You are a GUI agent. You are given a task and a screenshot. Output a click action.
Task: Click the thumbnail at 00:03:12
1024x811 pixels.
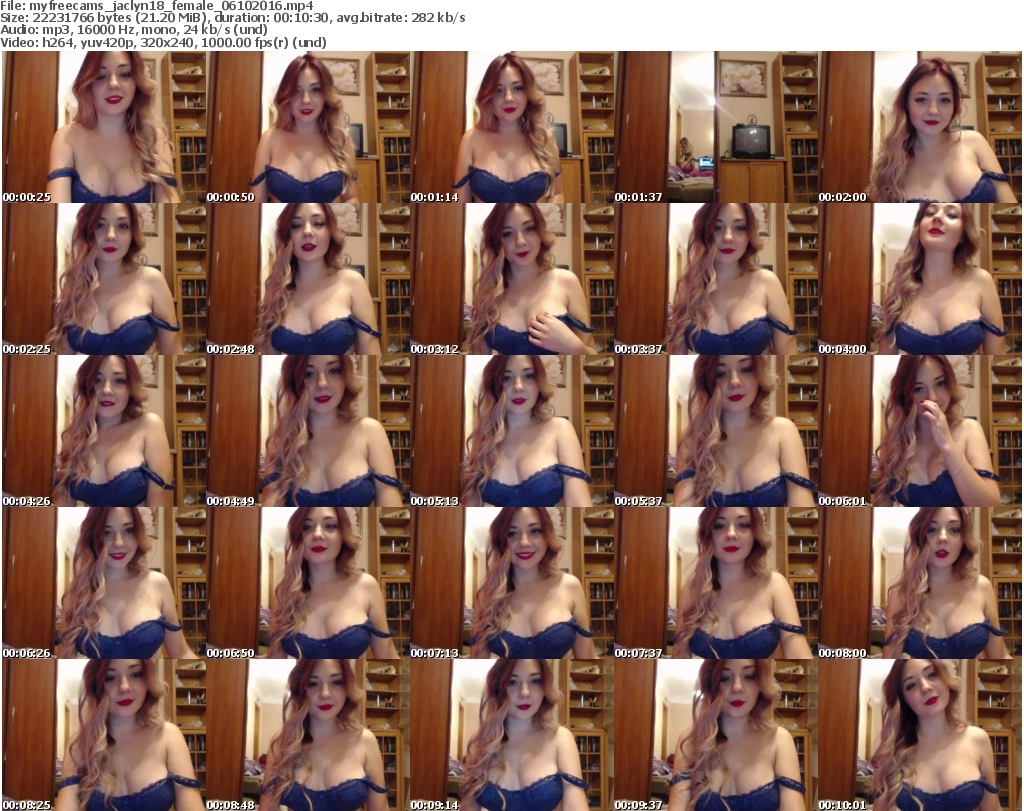(x=511, y=279)
